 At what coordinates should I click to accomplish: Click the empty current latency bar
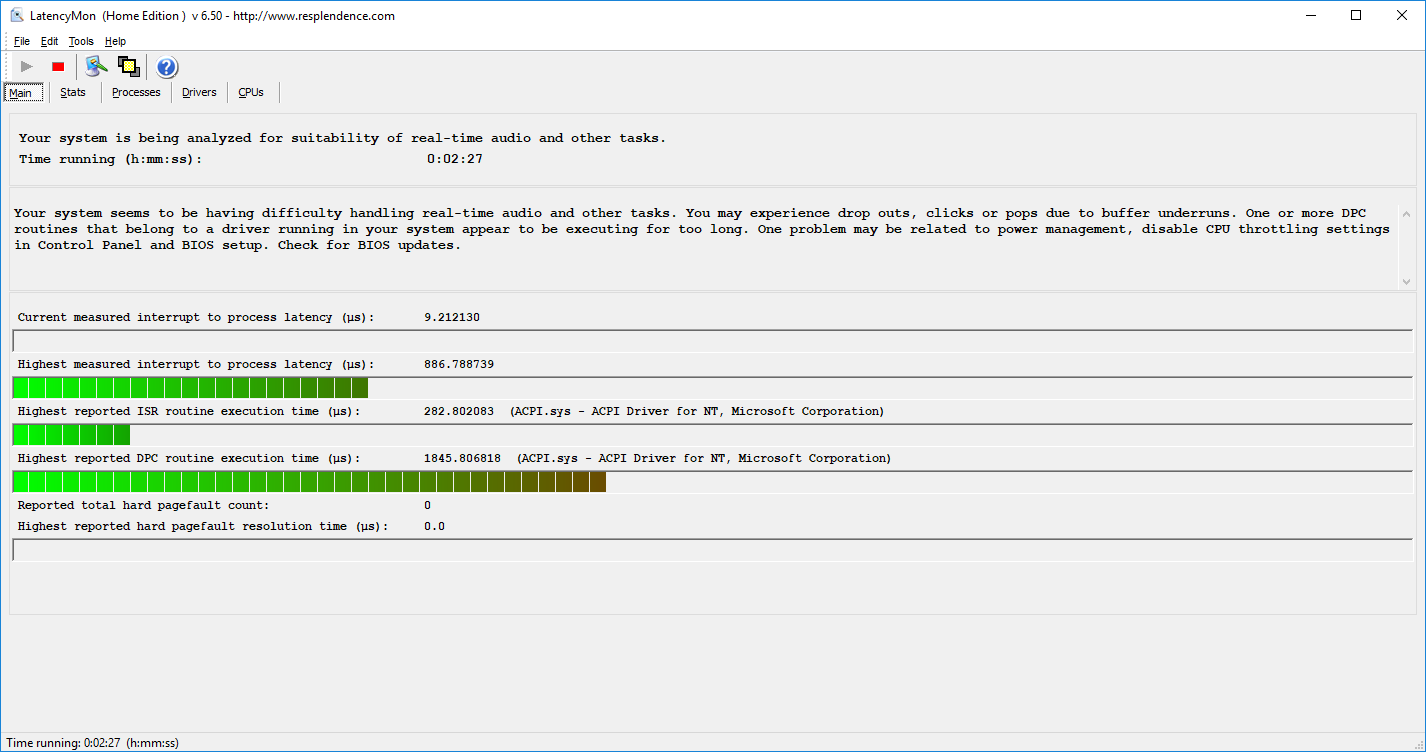712,341
